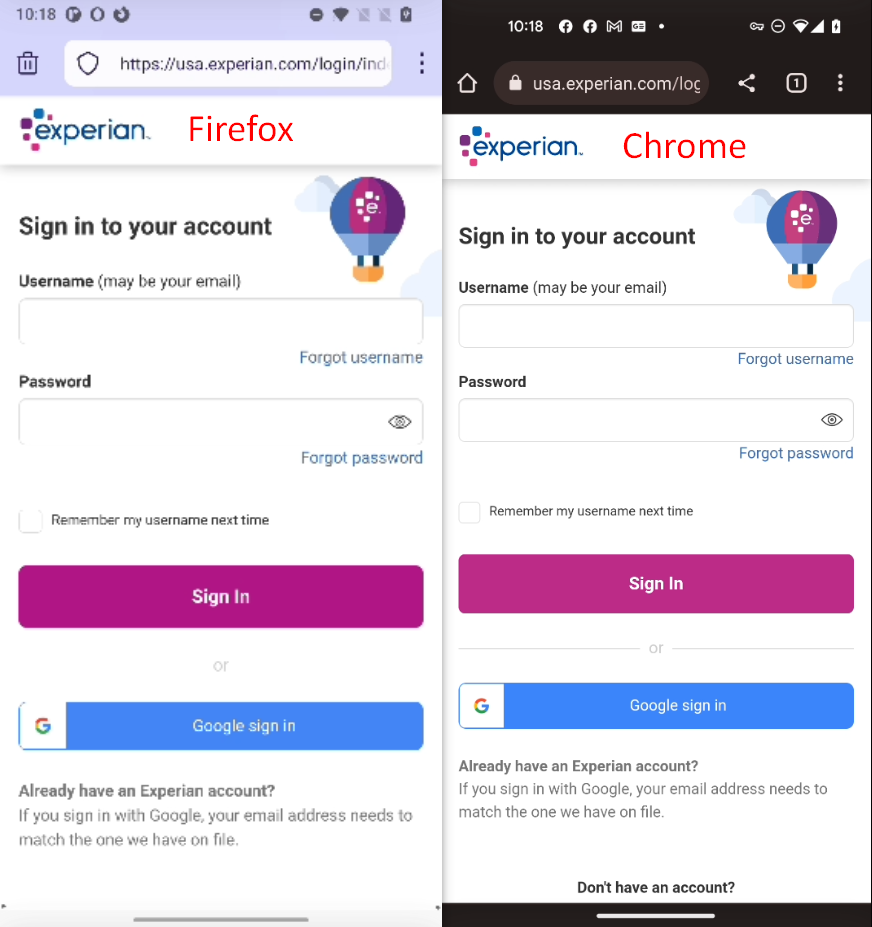
Task: Enable Remember my username next time checkbox
Action: tap(30, 520)
